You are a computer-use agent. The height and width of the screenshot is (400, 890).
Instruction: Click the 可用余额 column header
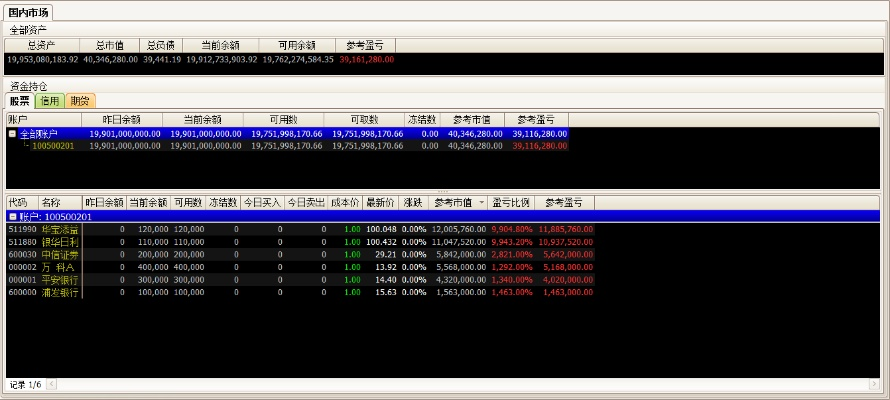tap(297, 45)
